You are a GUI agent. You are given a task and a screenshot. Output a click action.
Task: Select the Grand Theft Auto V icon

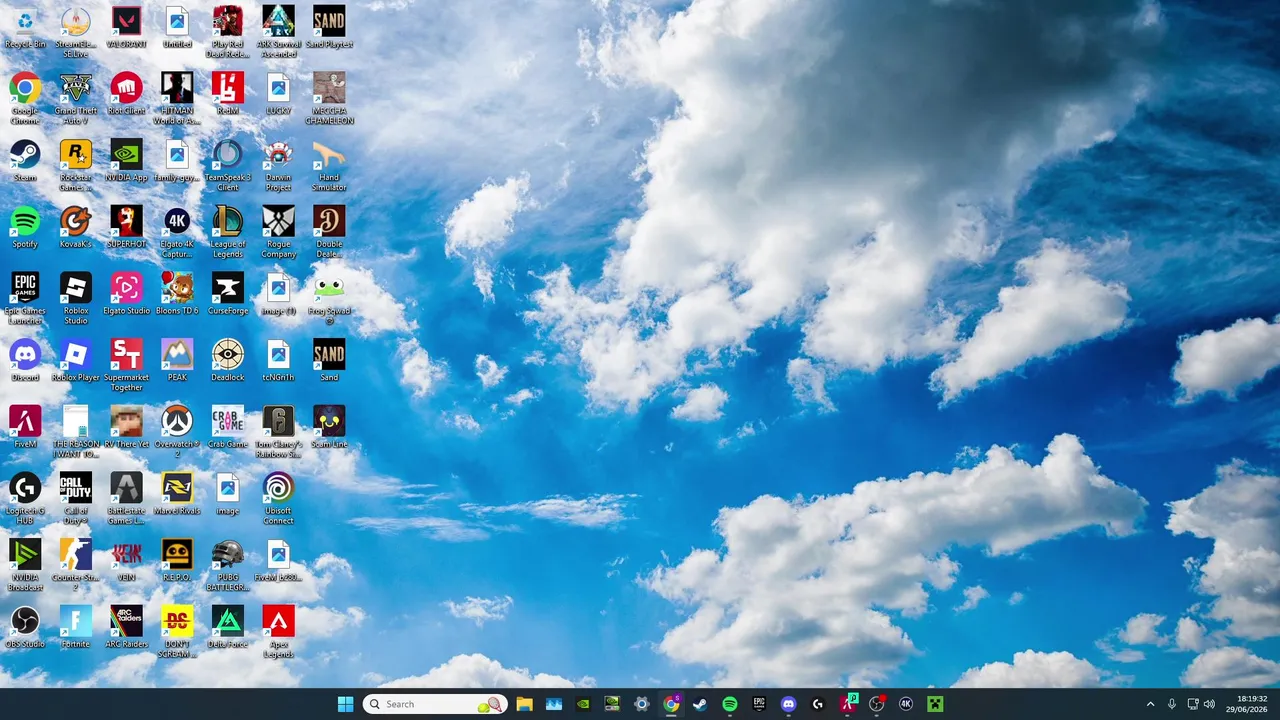point(76,99)
